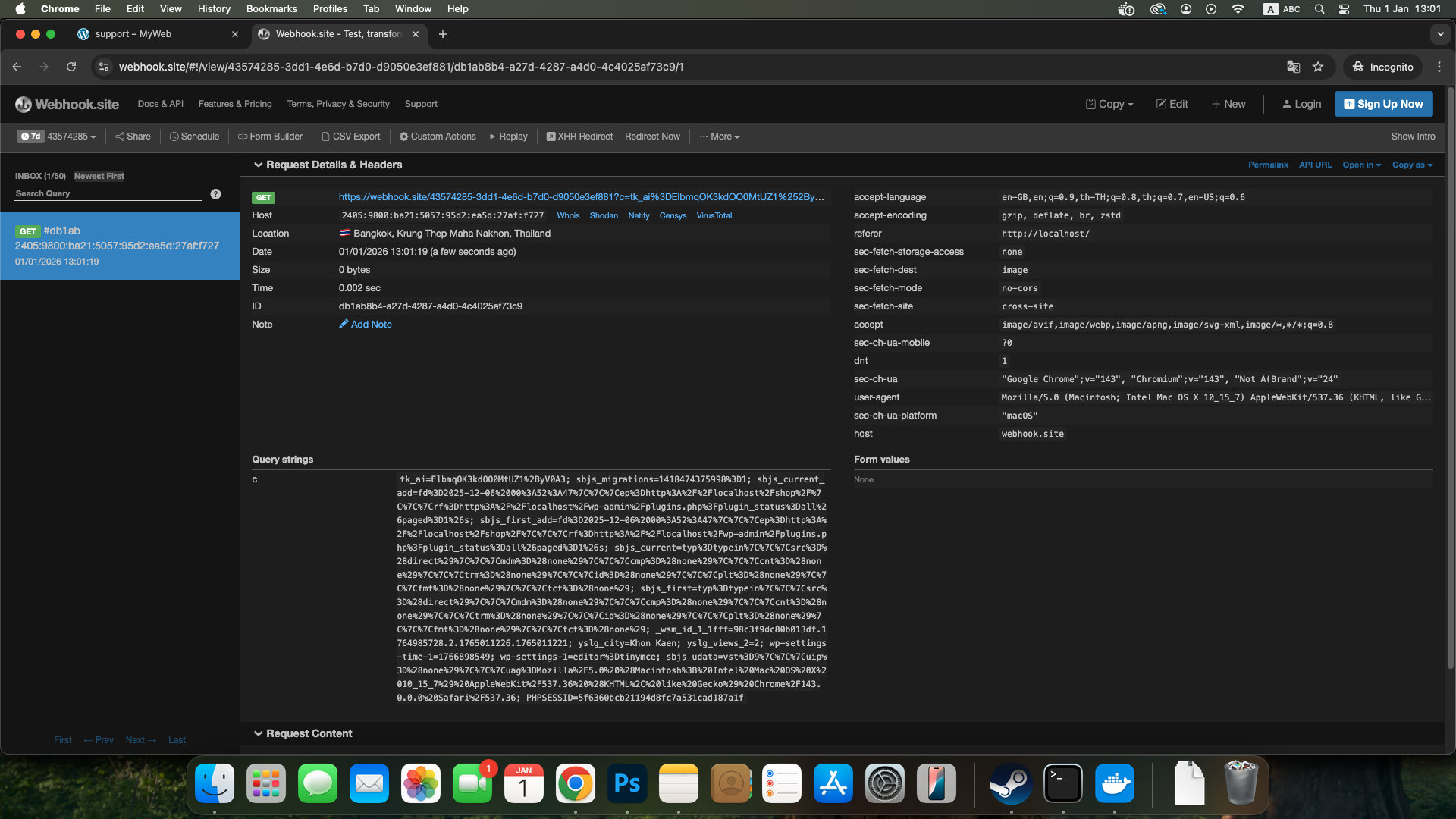Bookmark page with star icon
This screenshot has width=1456, height=819.
[x=1318, y=67]
